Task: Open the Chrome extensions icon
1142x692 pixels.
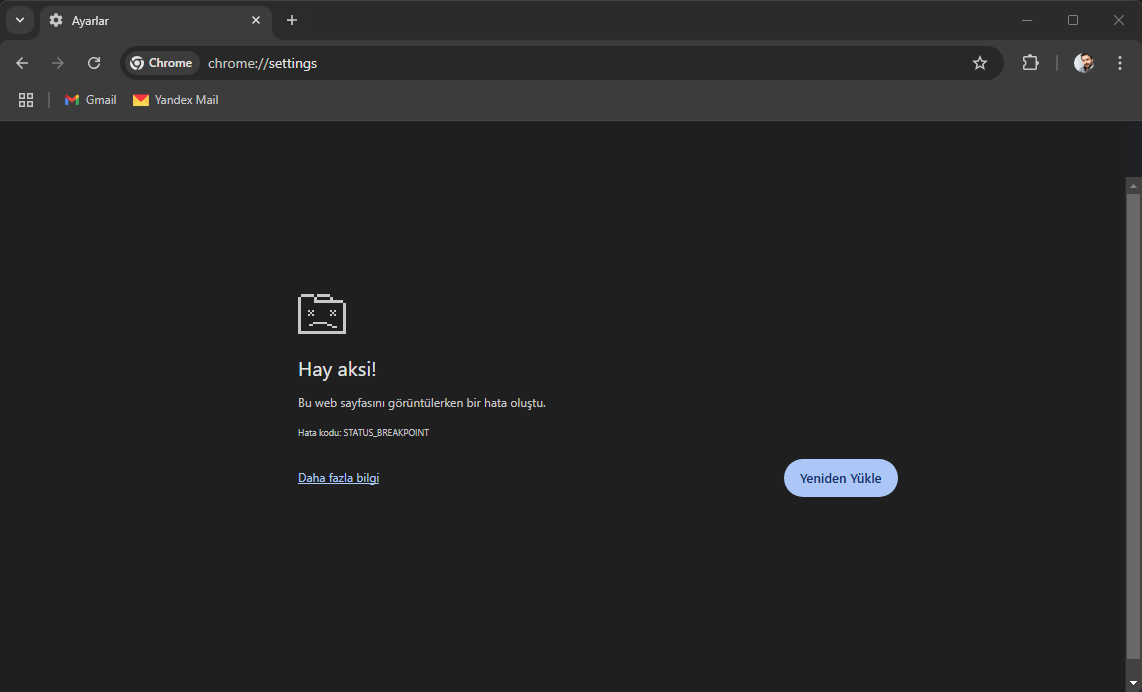Action: 1030,62
